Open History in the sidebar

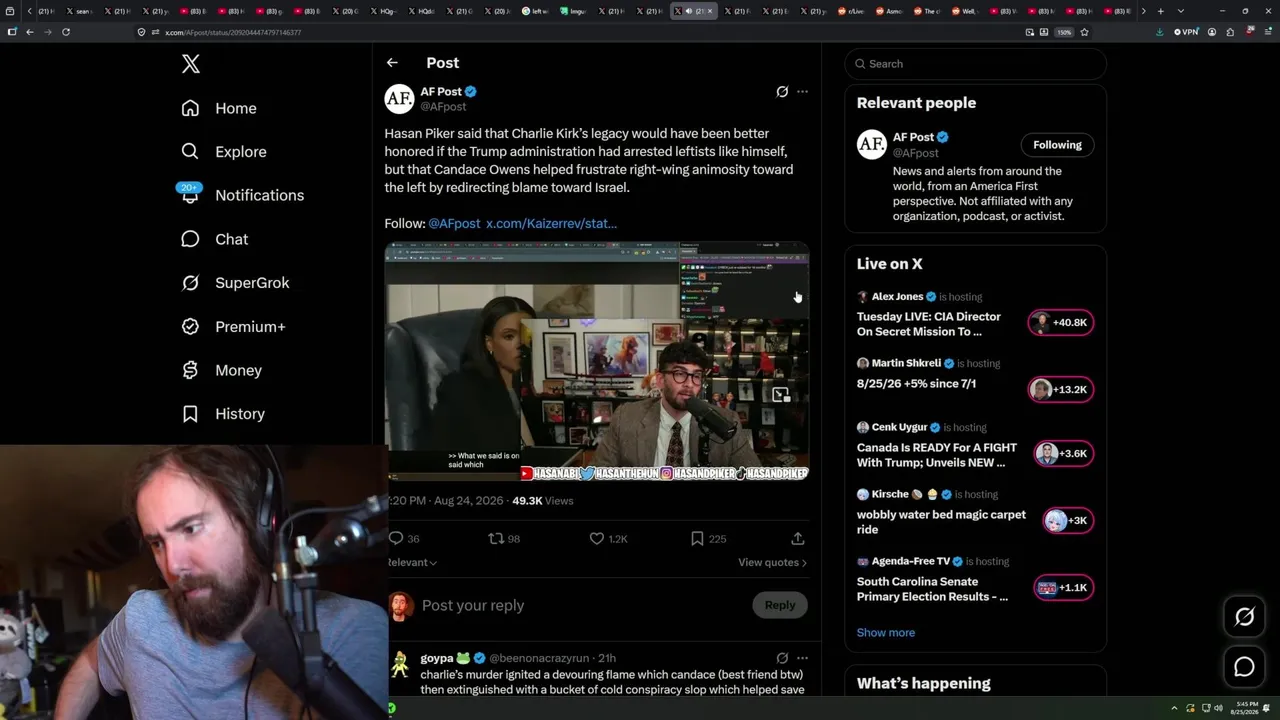223,414
